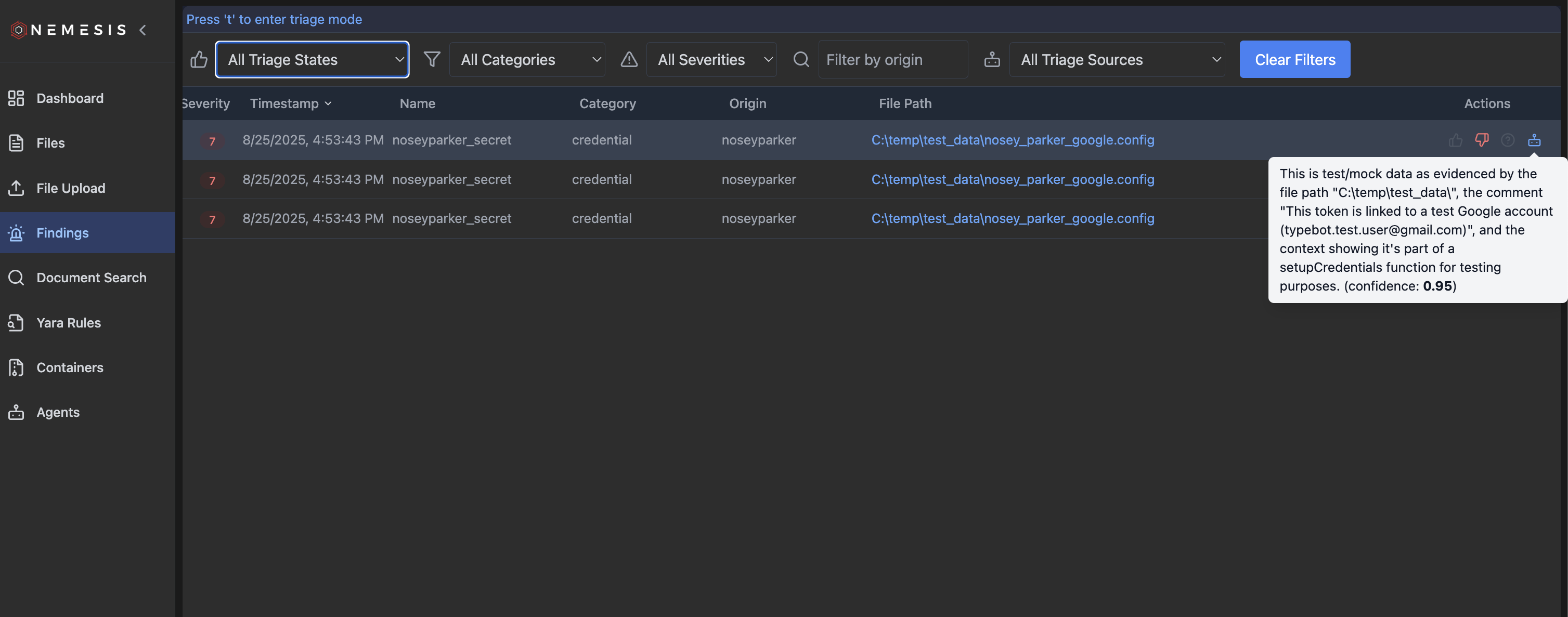Click the warning triangle severity icon
The image size is (1568, 617).
pos(629,60)
